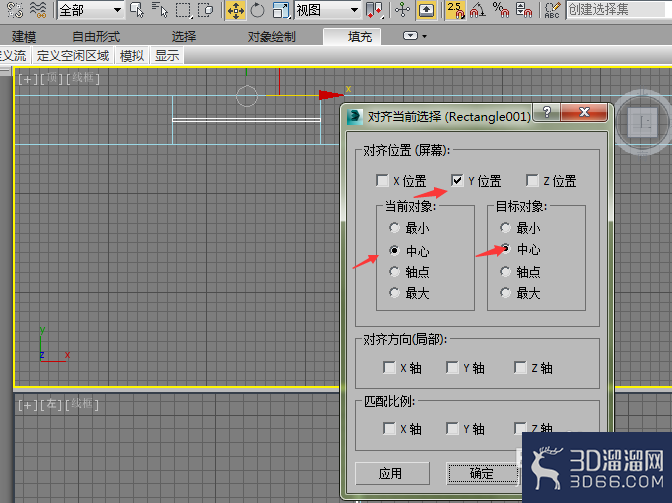Open the 选择 ribbon tab

click(x=184, y=37)
